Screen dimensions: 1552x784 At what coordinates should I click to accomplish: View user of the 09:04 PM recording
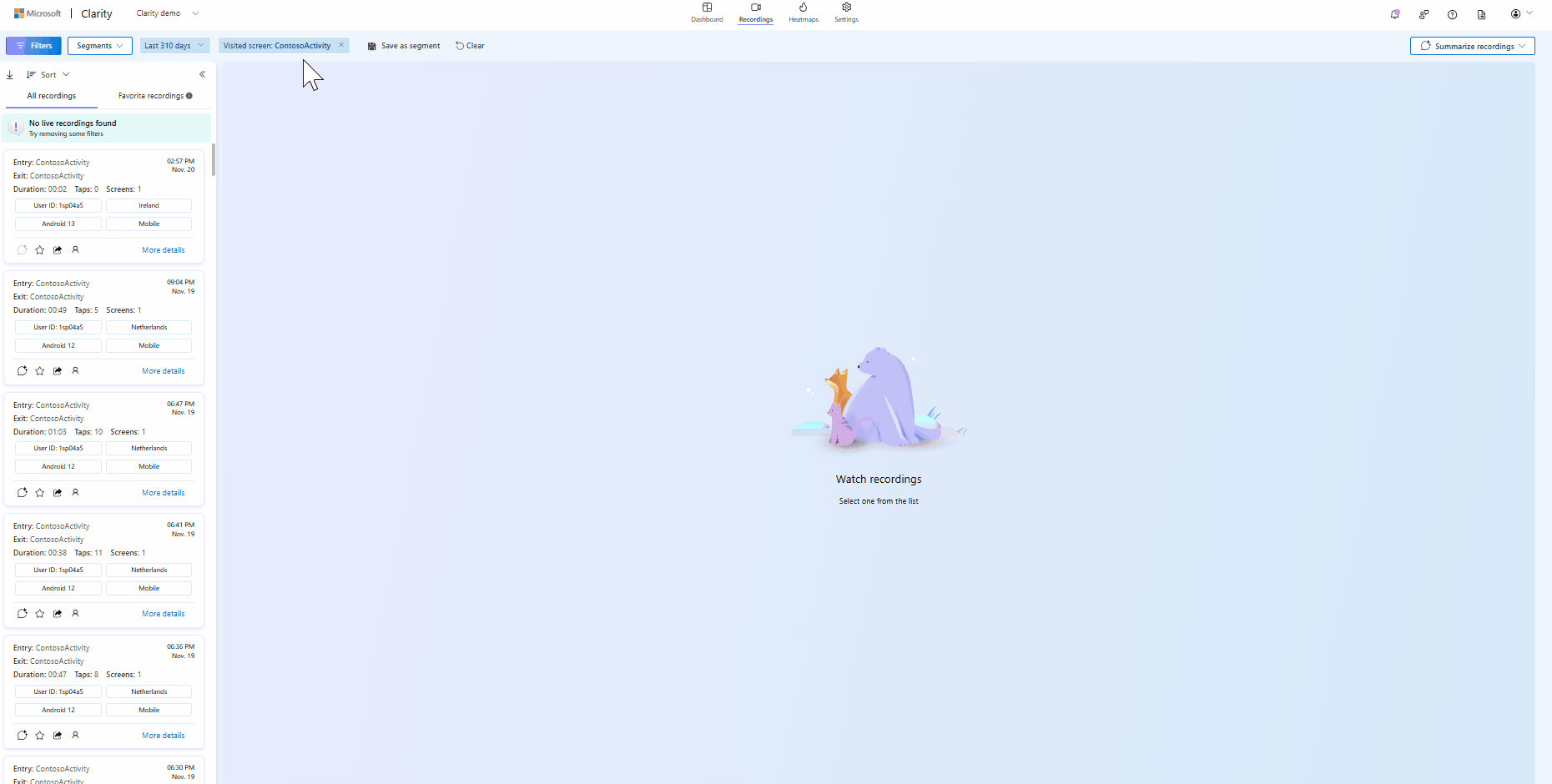[x=75, y=370]
